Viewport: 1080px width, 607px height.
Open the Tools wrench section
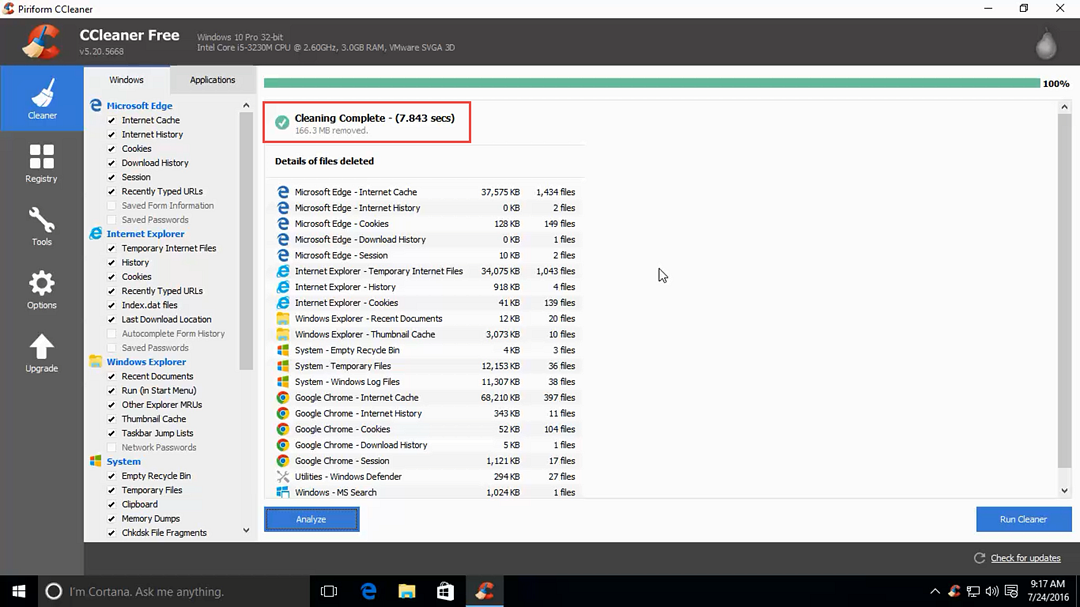point(41,226)
